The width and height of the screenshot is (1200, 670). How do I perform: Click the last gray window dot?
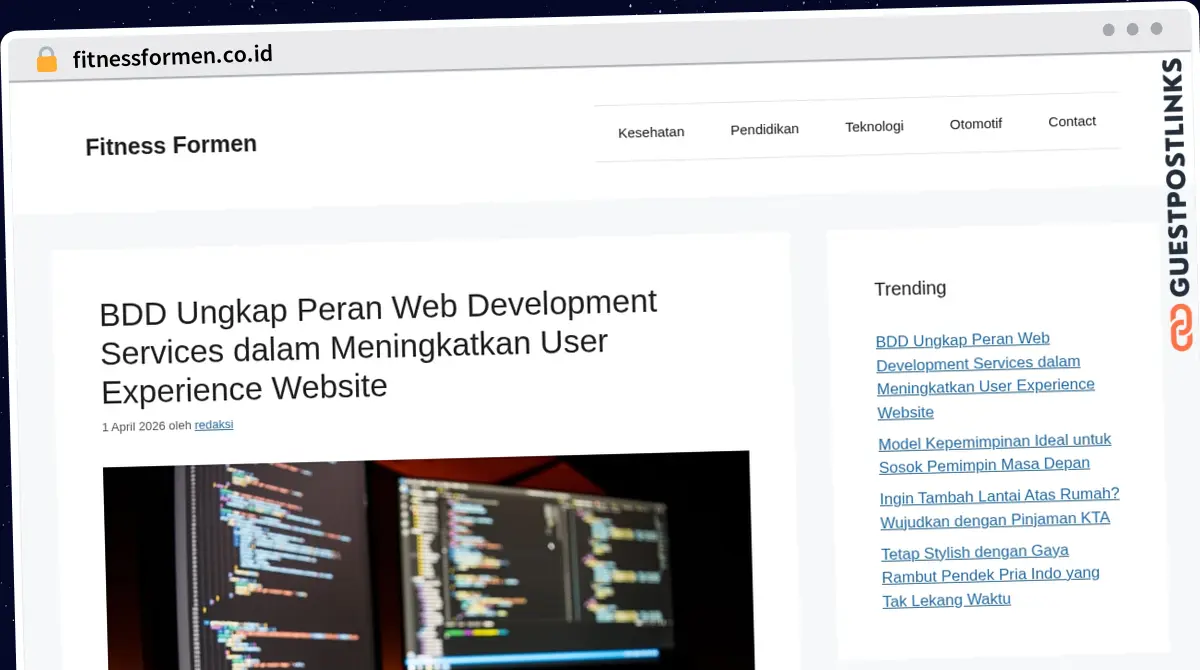[x=1157, y=29]
